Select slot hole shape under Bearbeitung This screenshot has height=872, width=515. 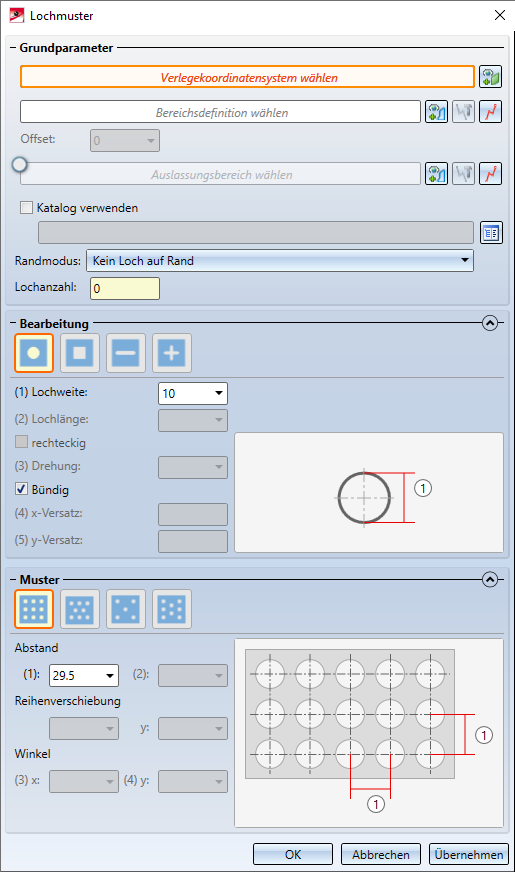point(126,353)
